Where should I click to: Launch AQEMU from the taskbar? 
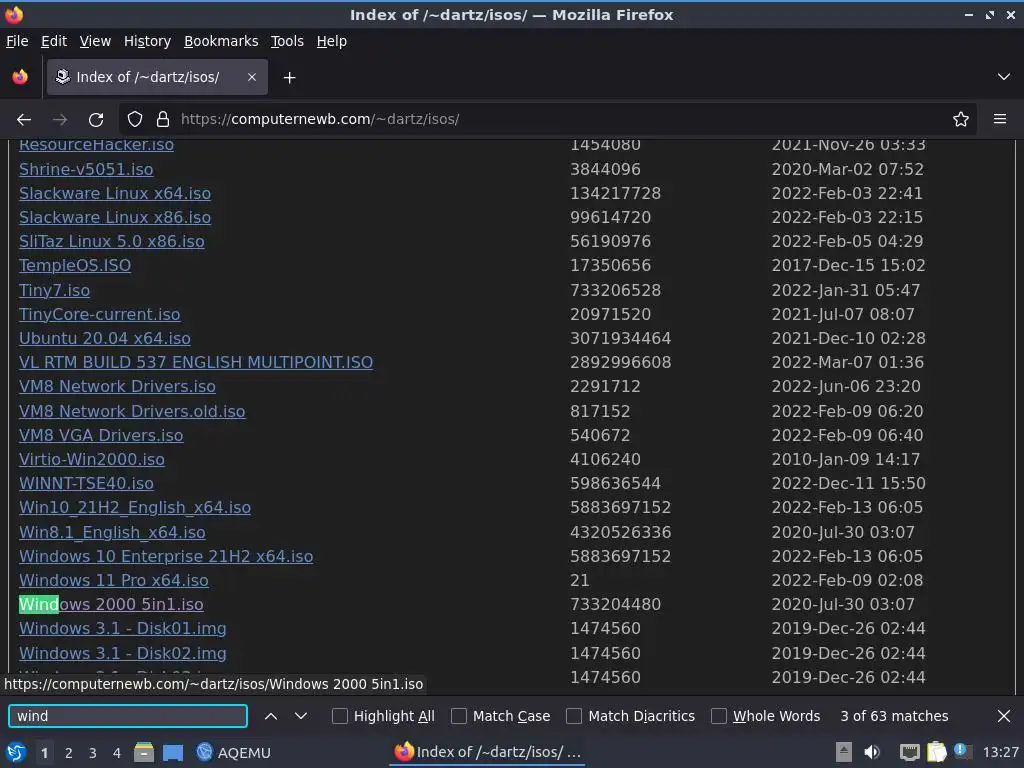click(234, 752)
